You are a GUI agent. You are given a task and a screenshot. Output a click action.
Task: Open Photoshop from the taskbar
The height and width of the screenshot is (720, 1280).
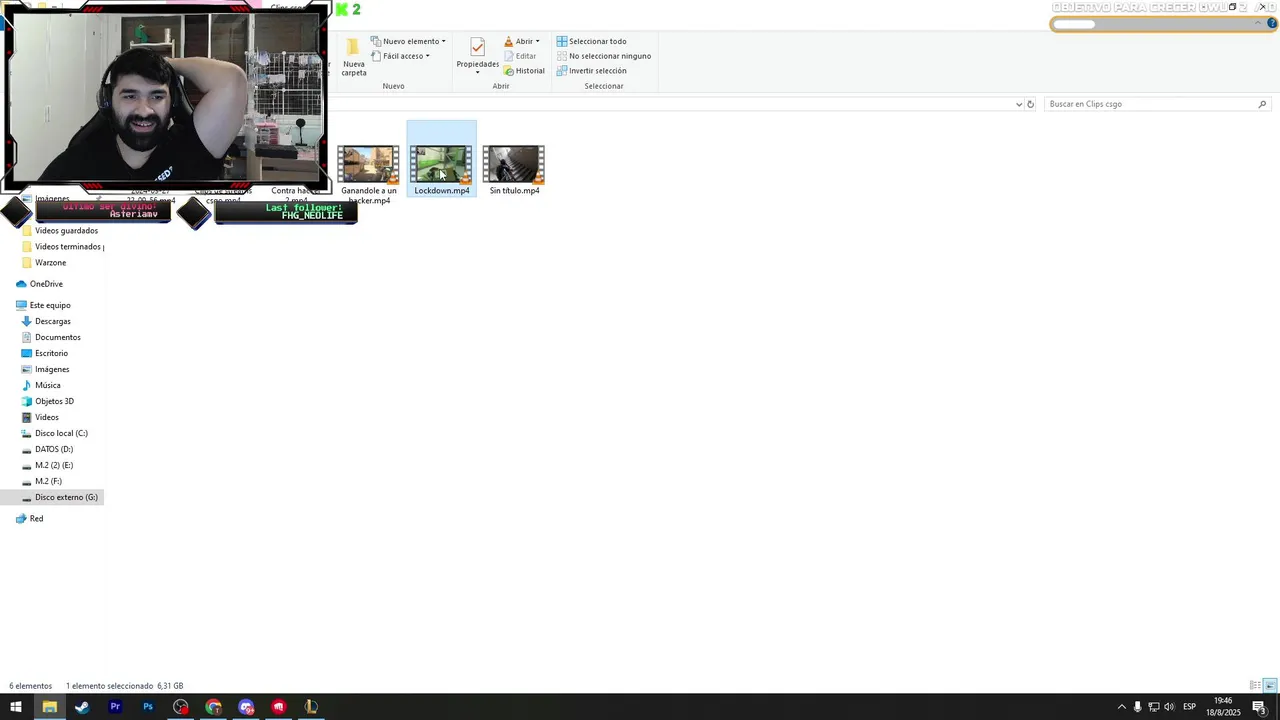tap(148, 707)
